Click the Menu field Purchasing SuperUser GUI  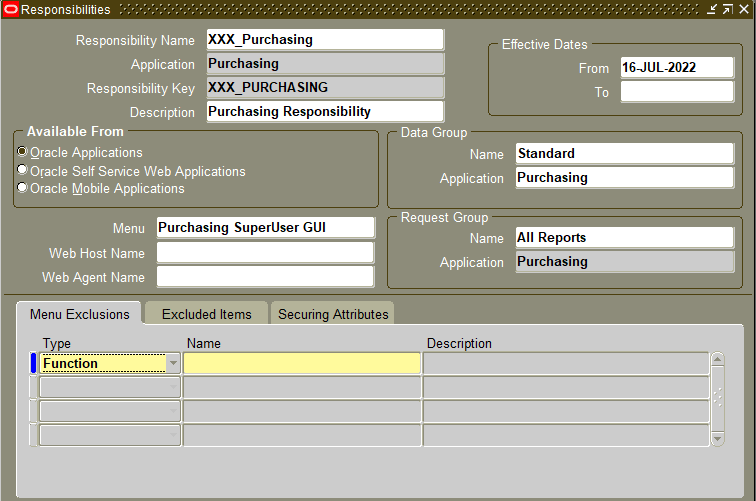click(x=266, y=228)
